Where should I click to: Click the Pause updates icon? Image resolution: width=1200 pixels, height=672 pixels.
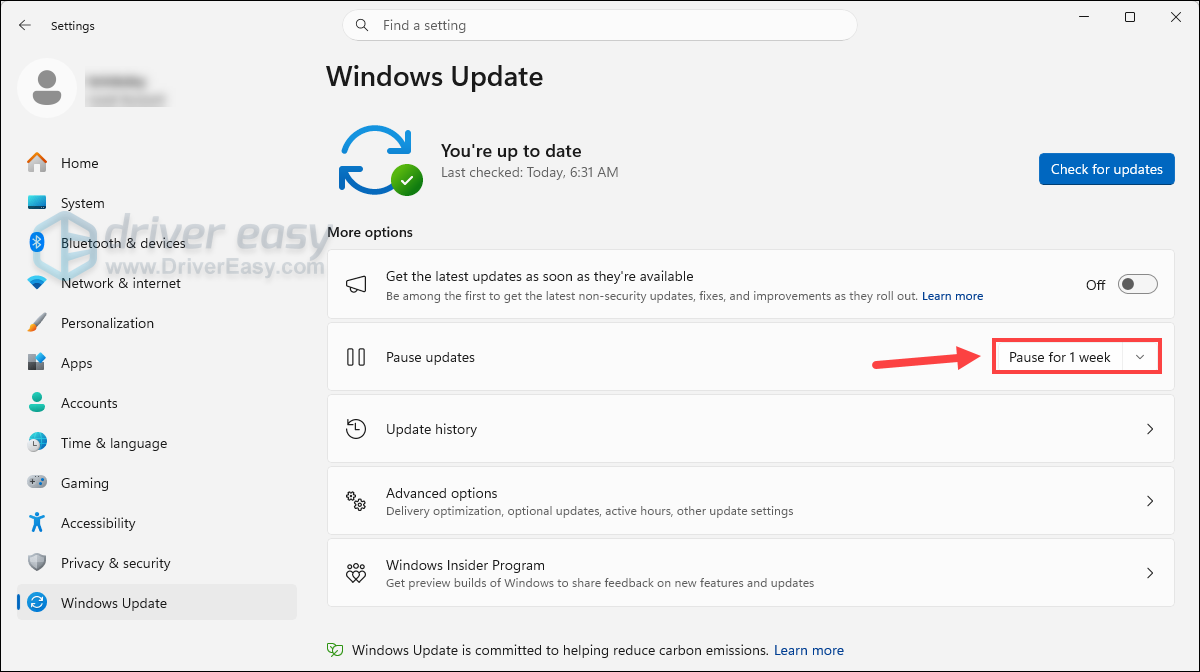pyautogui.click(x=356, y=357)
